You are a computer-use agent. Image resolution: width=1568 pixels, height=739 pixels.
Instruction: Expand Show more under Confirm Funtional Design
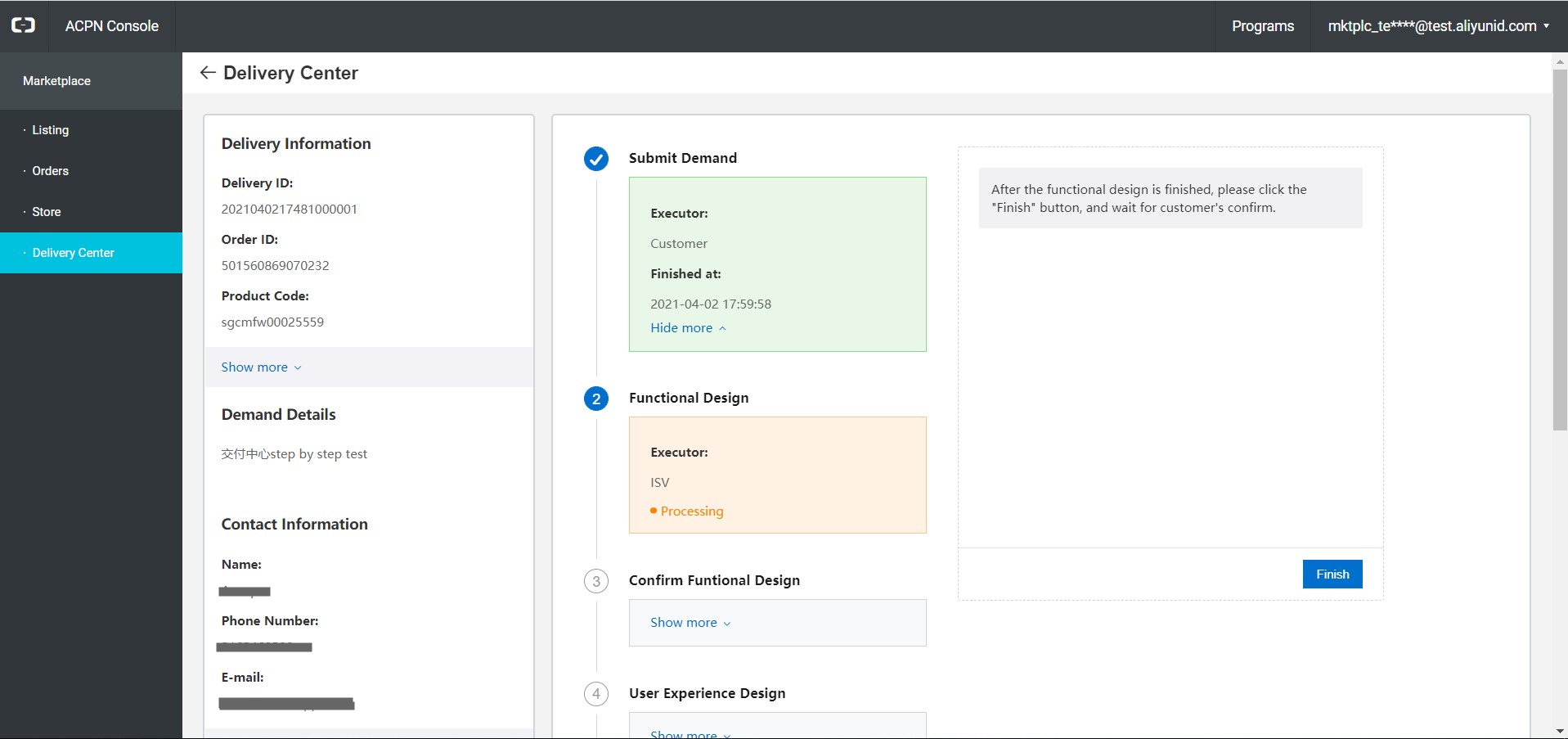coord(690,623)
